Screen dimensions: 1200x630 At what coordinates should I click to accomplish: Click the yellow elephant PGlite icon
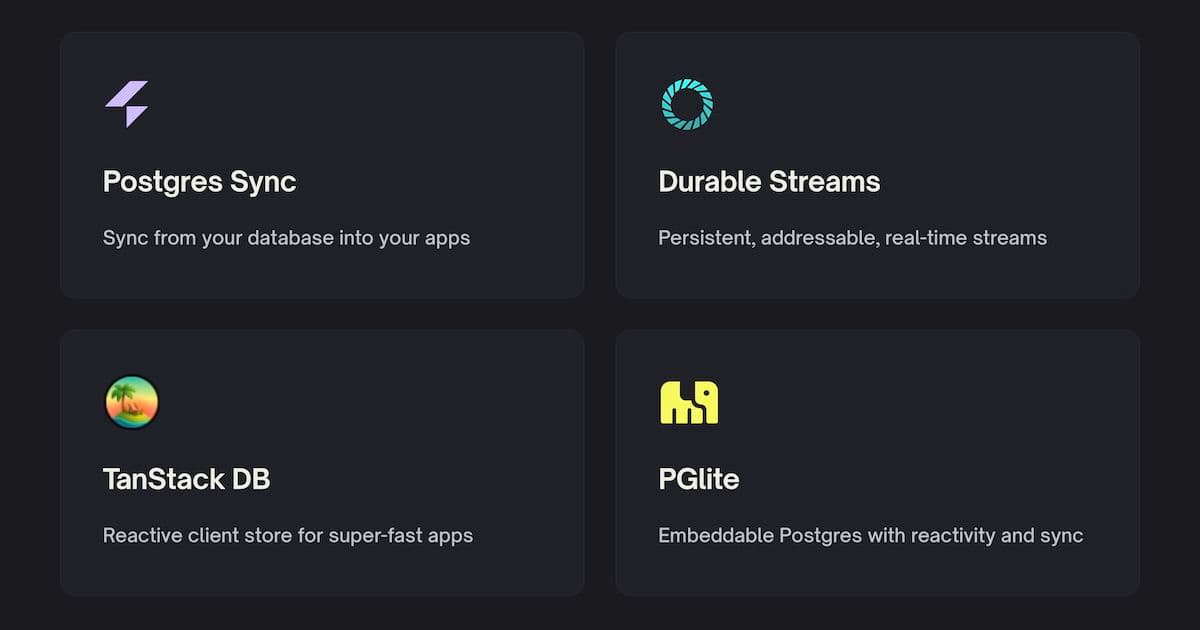point(688,402)
